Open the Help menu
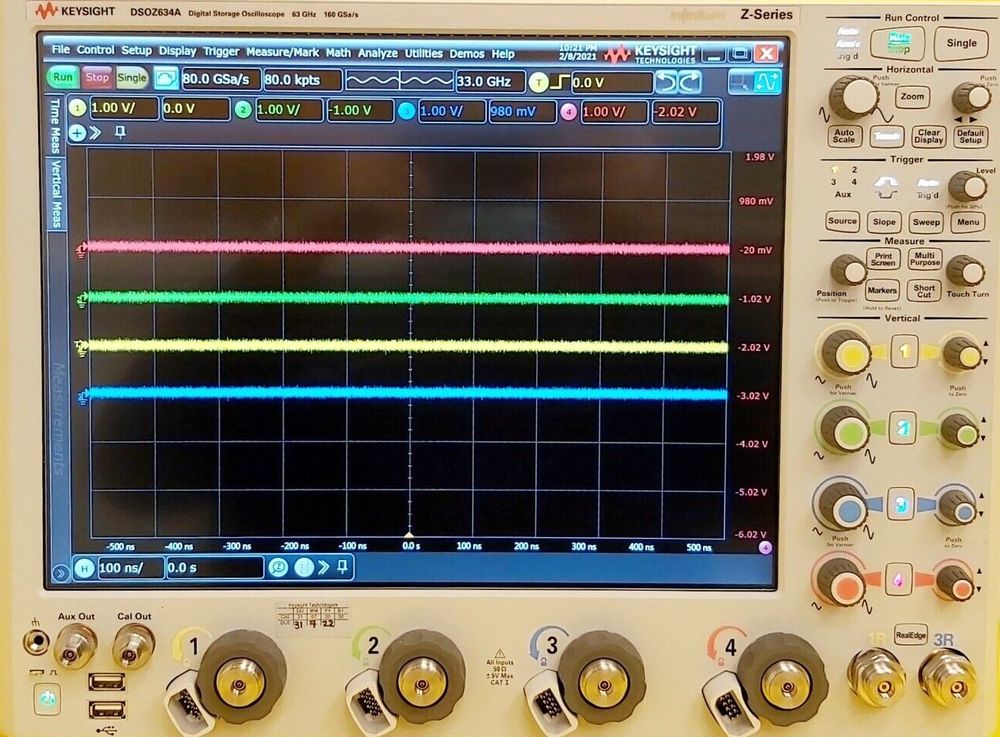 click(x=503, y=54)
